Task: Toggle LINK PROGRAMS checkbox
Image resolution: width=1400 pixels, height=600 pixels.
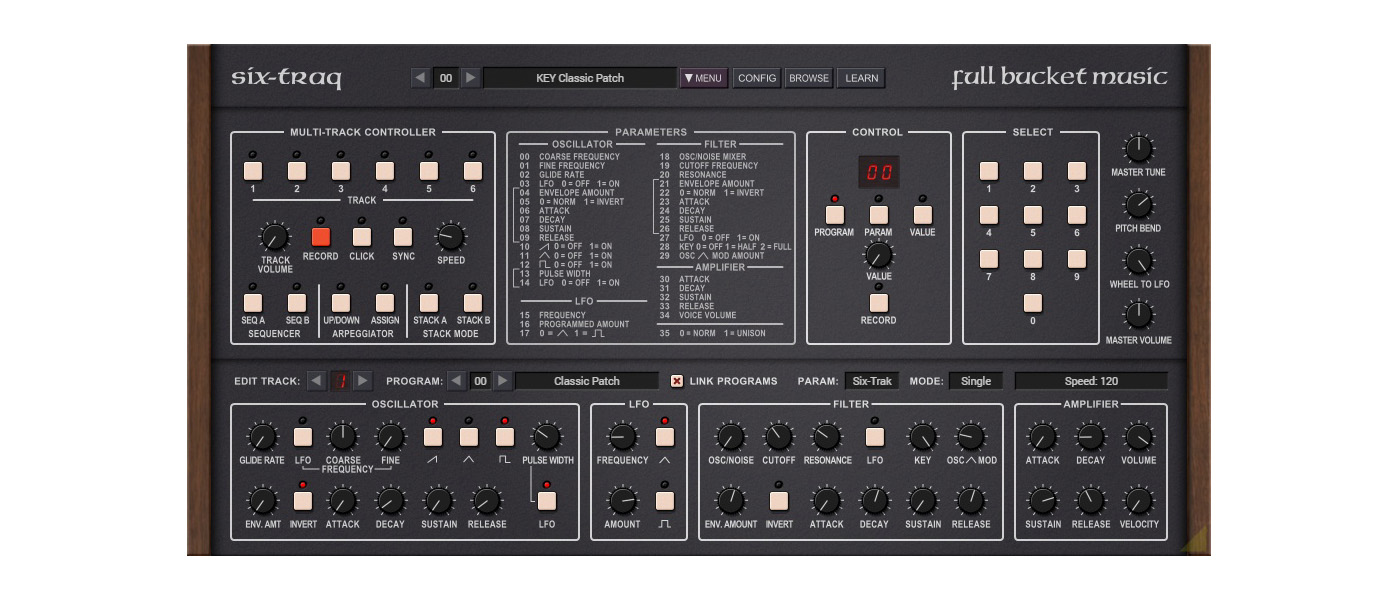Action: click(677, 381)
